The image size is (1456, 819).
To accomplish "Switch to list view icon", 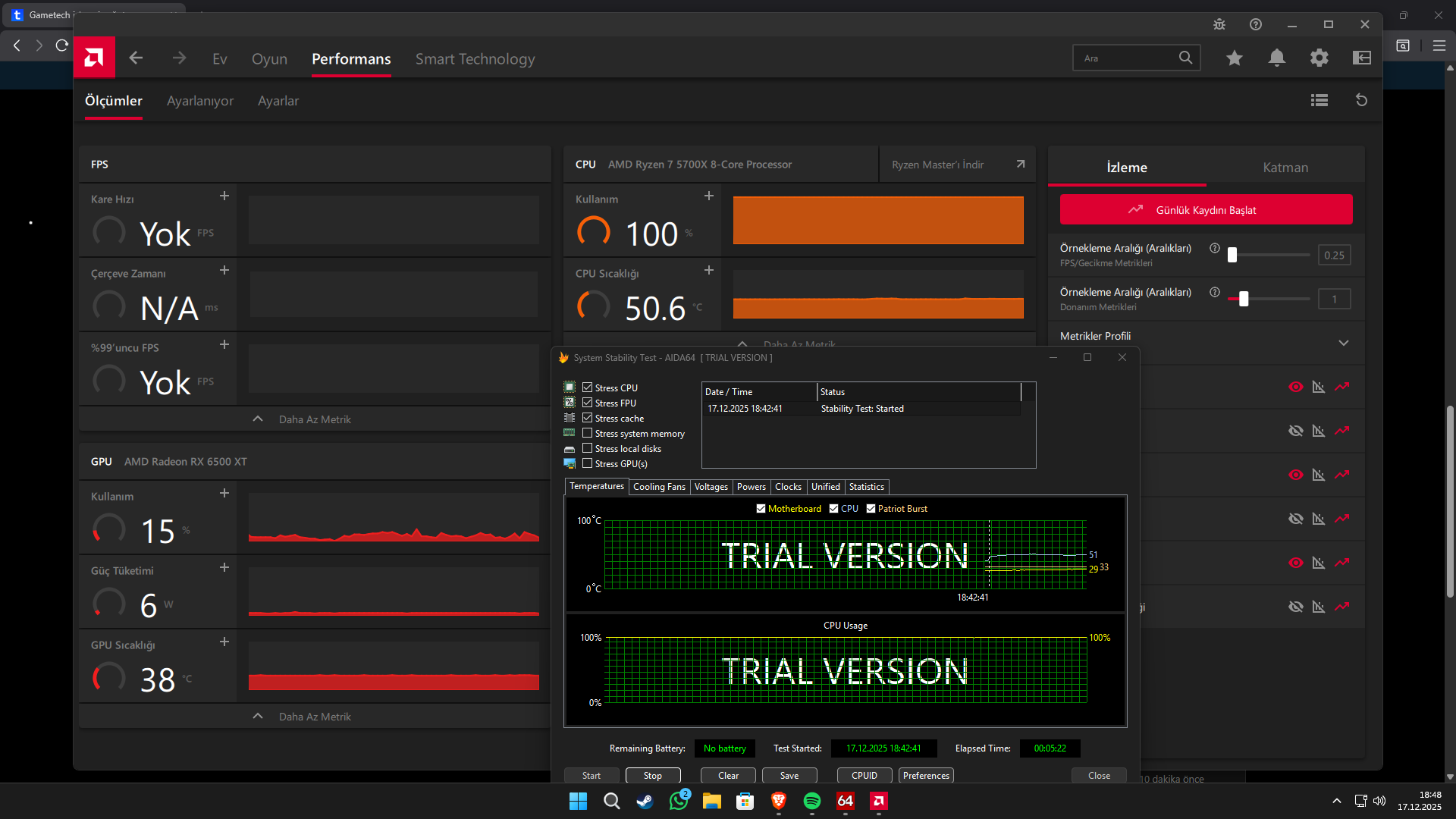I will 1319,100.
